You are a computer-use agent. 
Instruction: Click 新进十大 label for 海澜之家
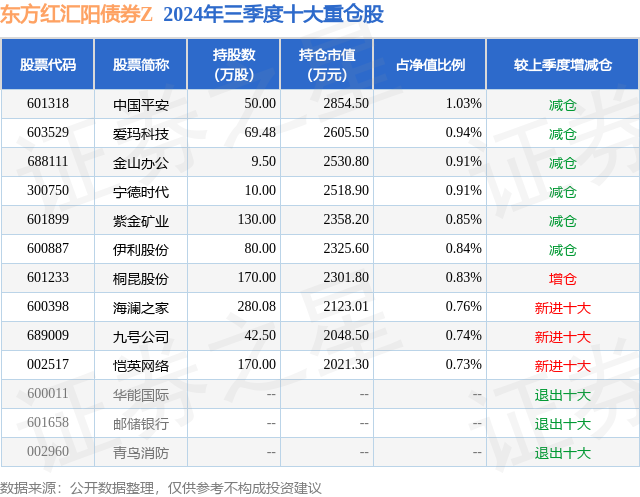click(563, 308)
